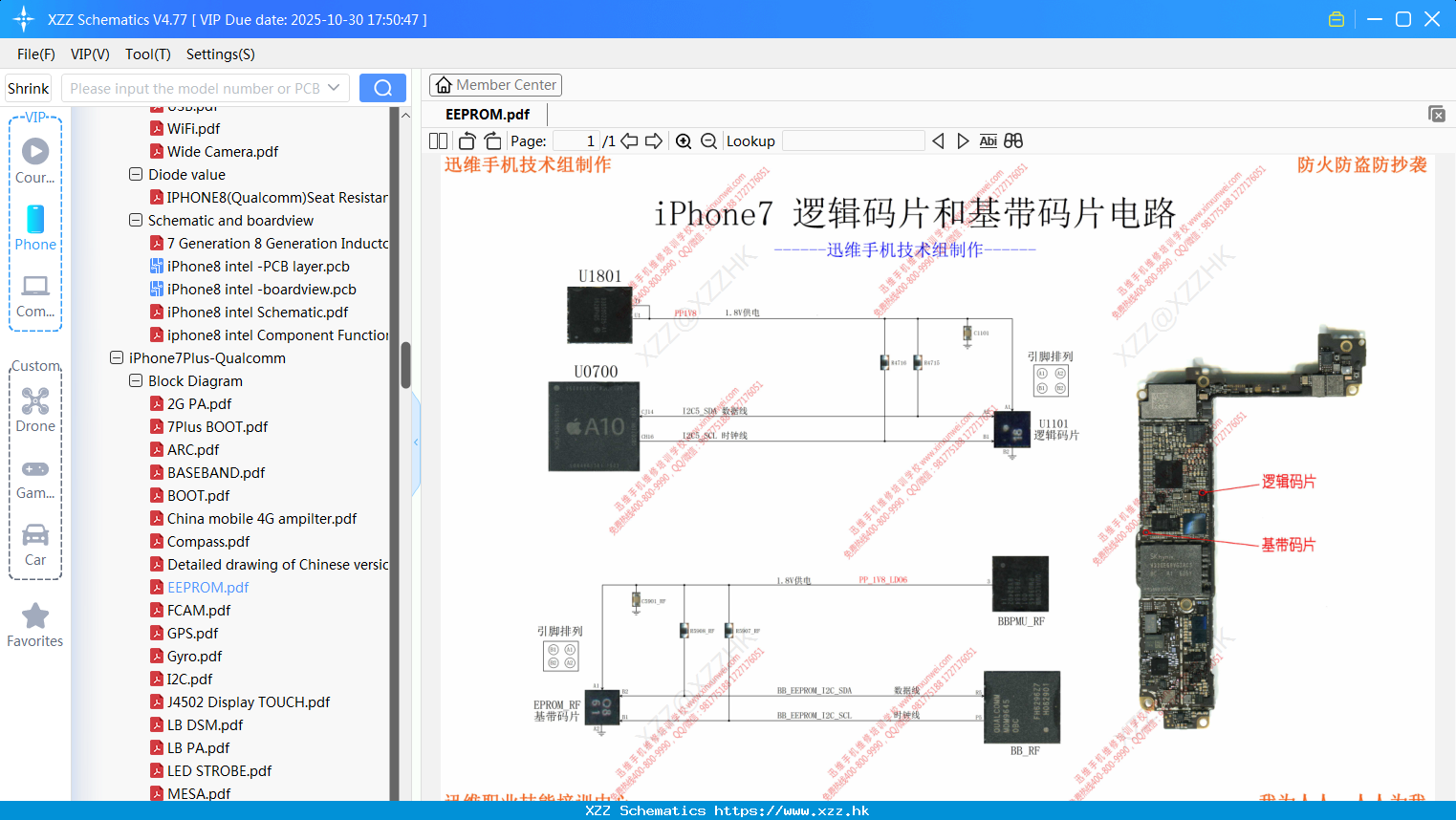Click the home icon in Member Center
The image size is (1456, 820).
(444, 85)
